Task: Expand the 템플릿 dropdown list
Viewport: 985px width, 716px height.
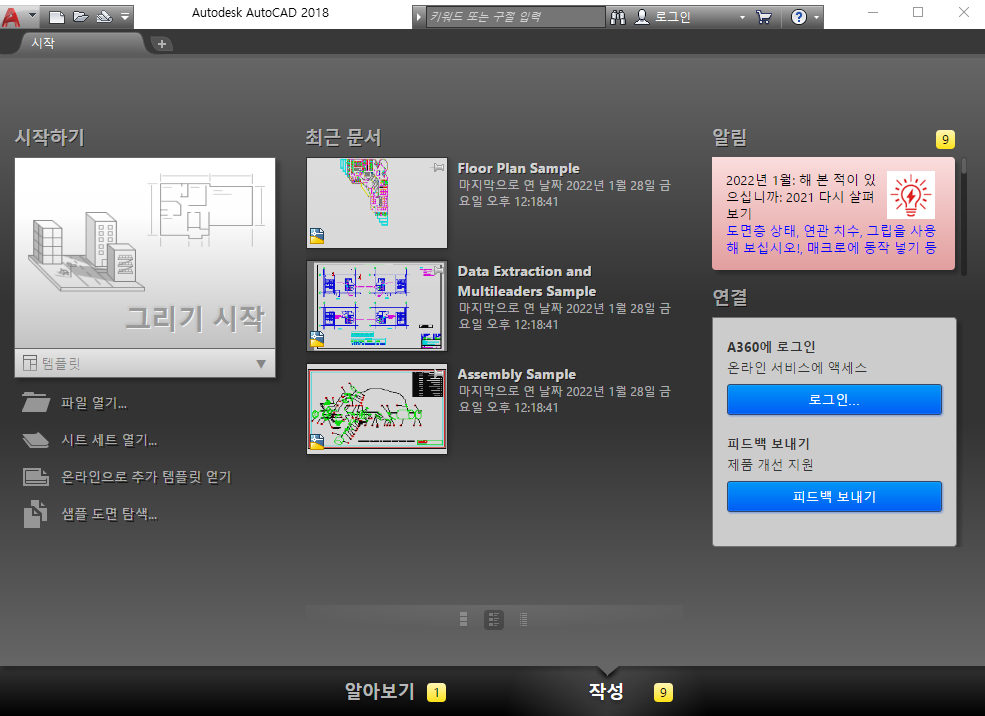Action: click(x=145, y=363)
